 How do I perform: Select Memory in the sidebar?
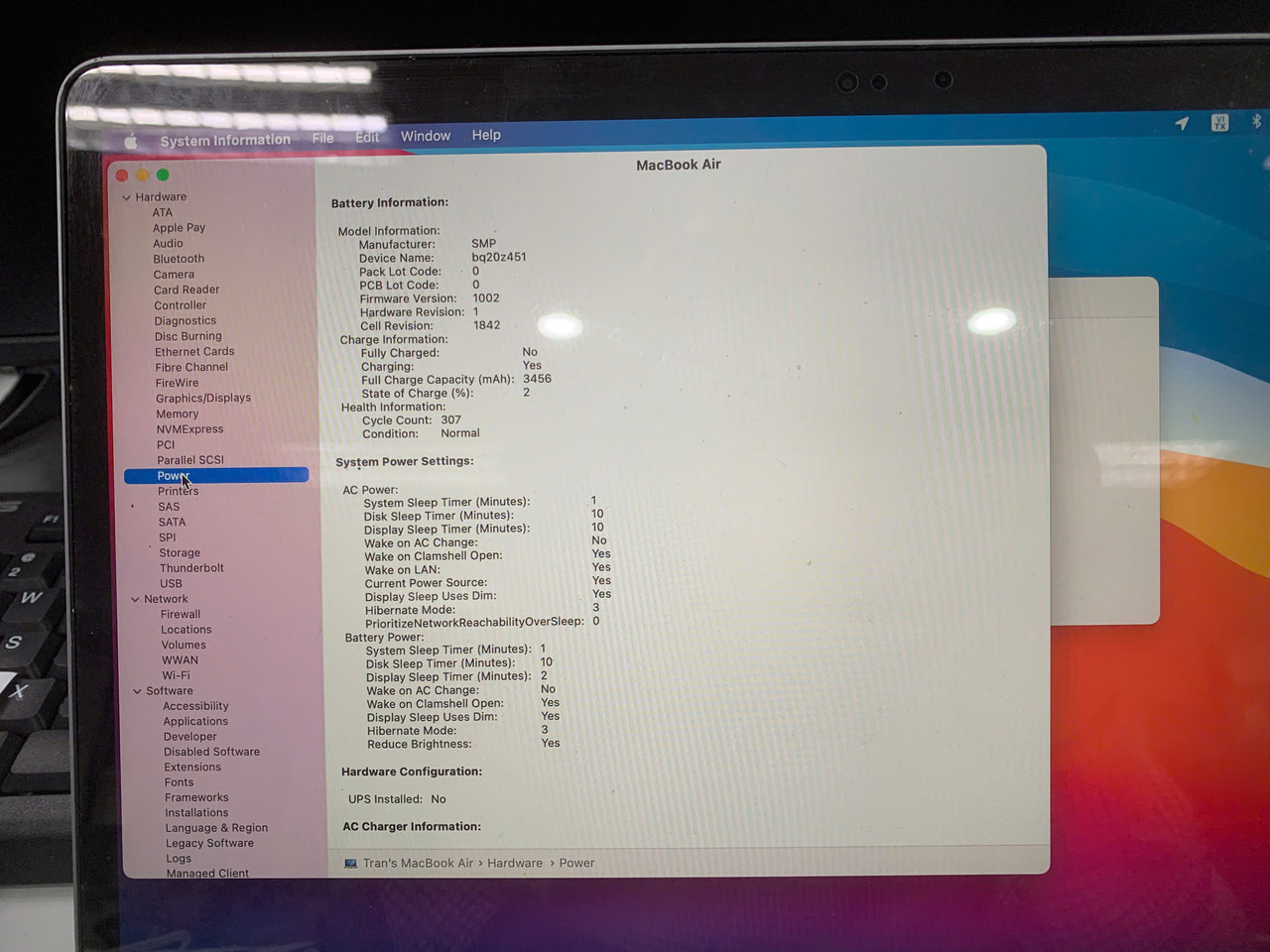pos(178,415)
